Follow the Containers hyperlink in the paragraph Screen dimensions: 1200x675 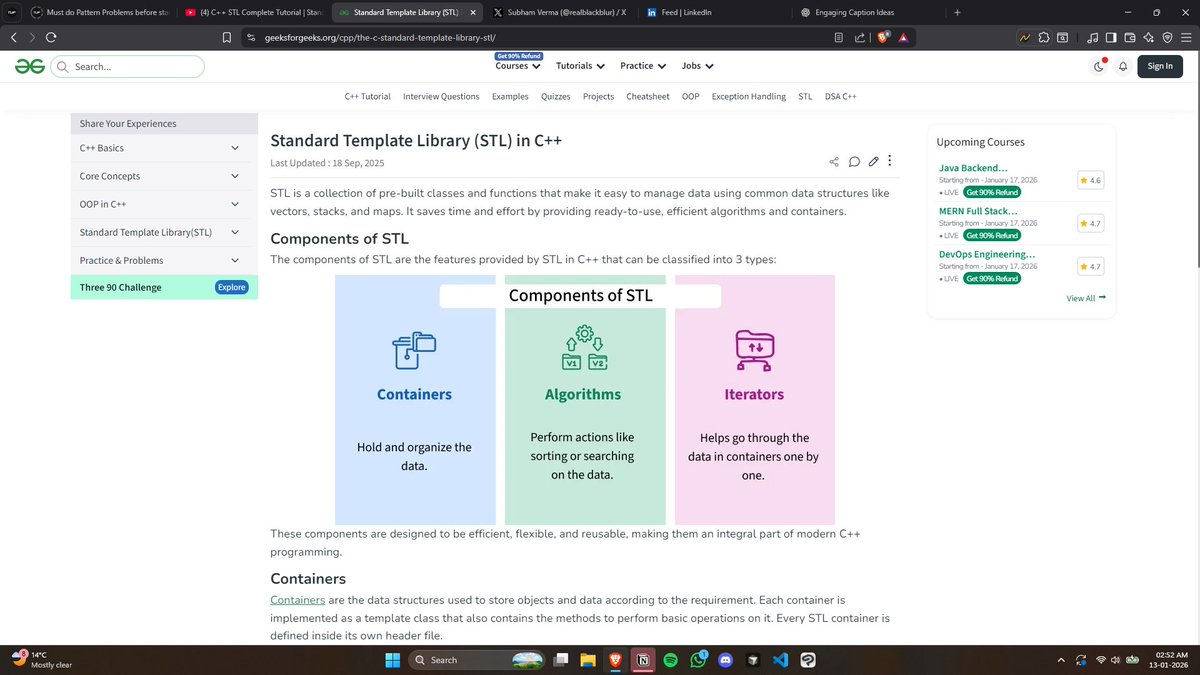(x=298, y=600)
